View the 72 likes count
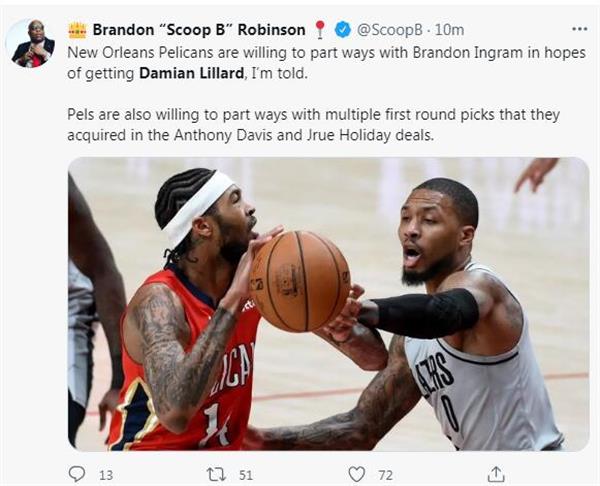600x486 pixels. click(x=385, y=475)
